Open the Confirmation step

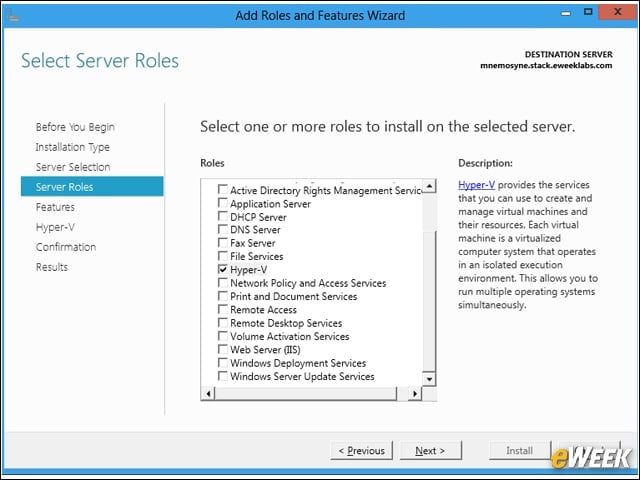[66, 247]
